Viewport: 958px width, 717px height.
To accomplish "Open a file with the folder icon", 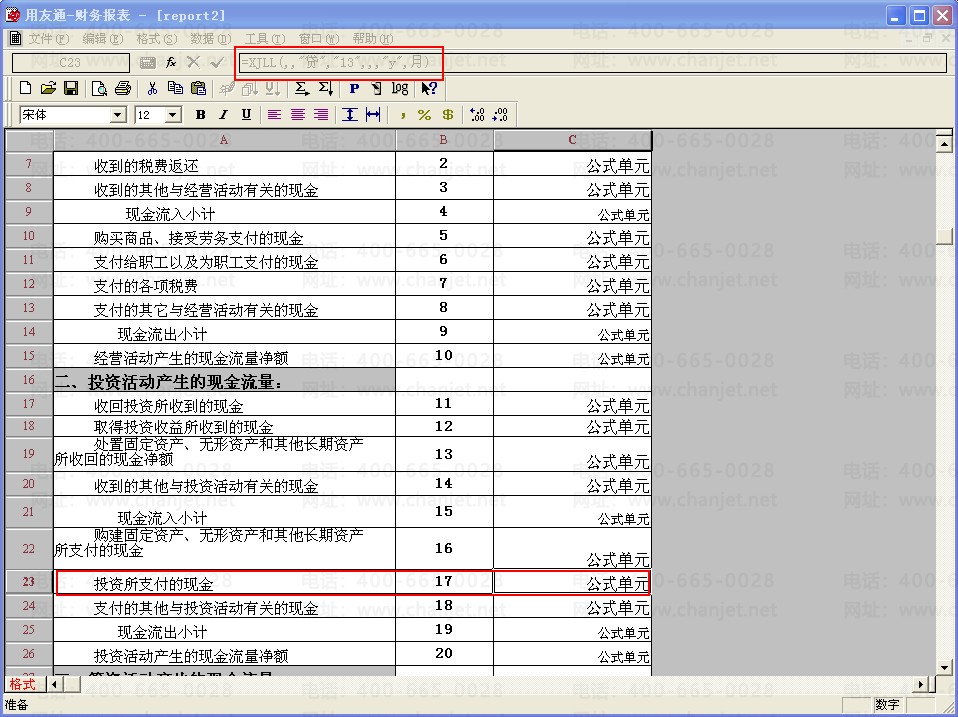I will (48, 89).
